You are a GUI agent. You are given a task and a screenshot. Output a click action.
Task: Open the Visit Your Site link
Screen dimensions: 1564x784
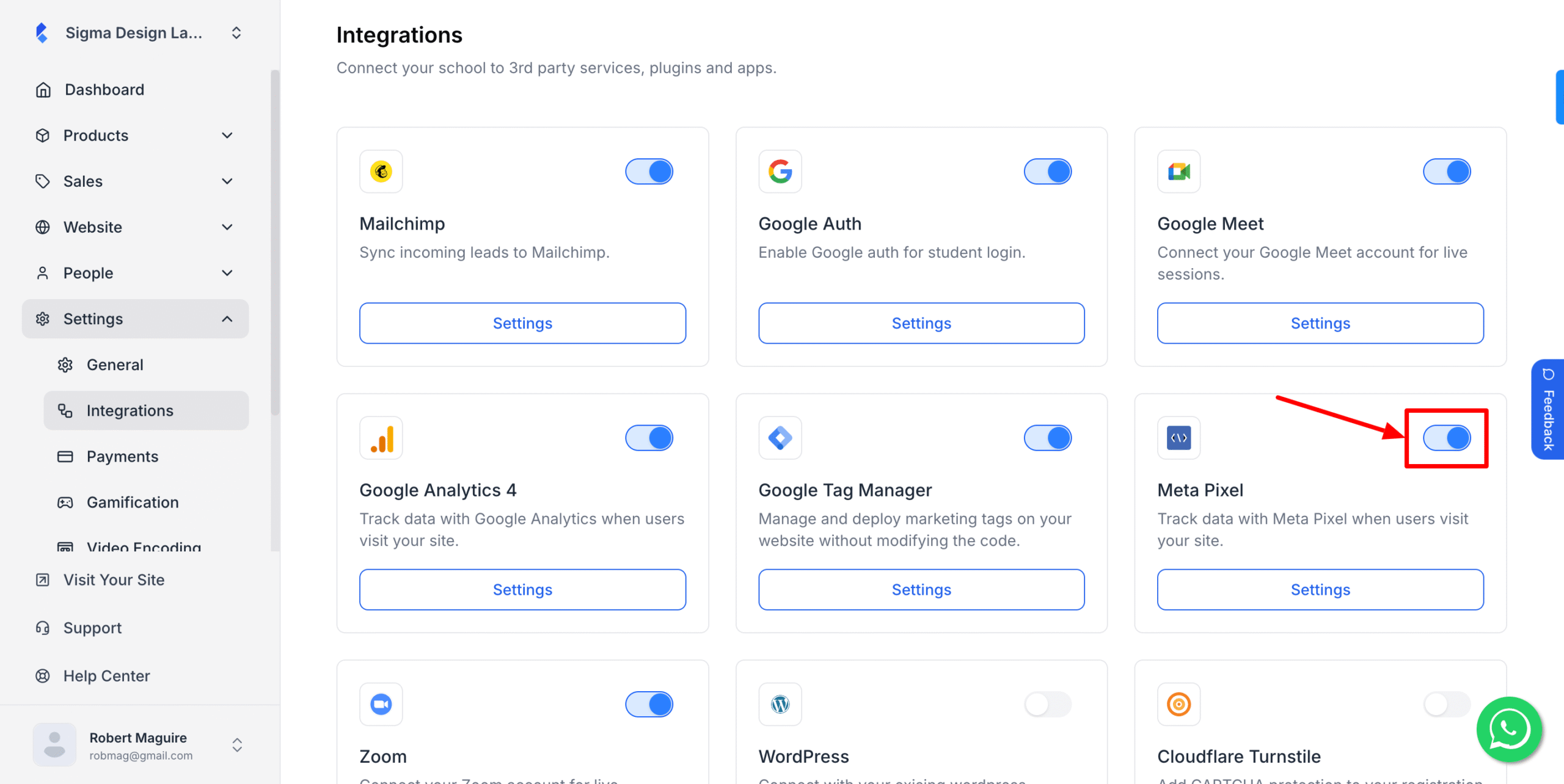(114, 580)
